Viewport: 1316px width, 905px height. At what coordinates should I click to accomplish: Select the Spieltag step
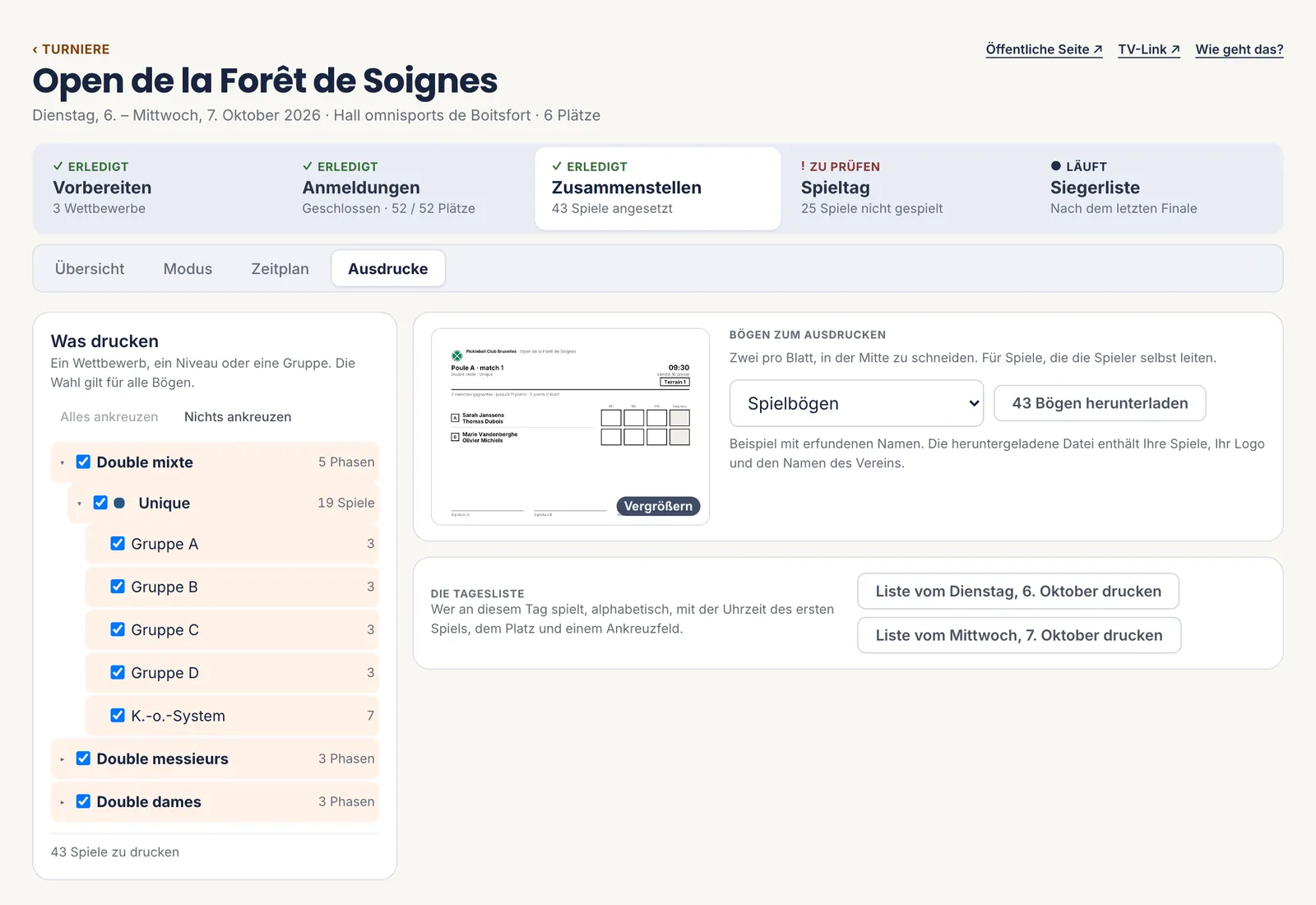906,188
